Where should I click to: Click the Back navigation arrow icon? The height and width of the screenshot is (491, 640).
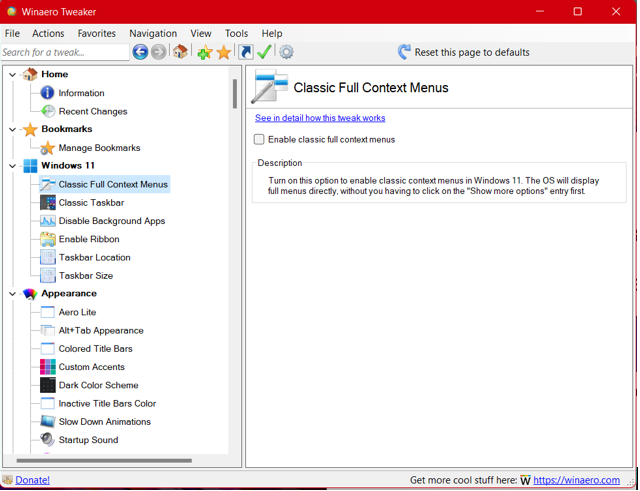click(x=140, y=52)
